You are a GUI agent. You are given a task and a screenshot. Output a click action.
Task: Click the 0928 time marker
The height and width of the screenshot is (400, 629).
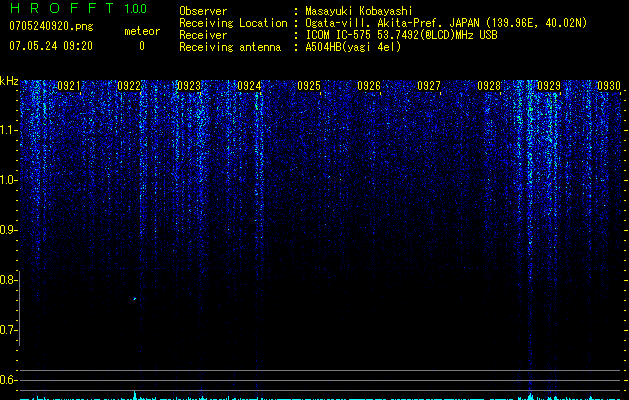click(489, 86)
